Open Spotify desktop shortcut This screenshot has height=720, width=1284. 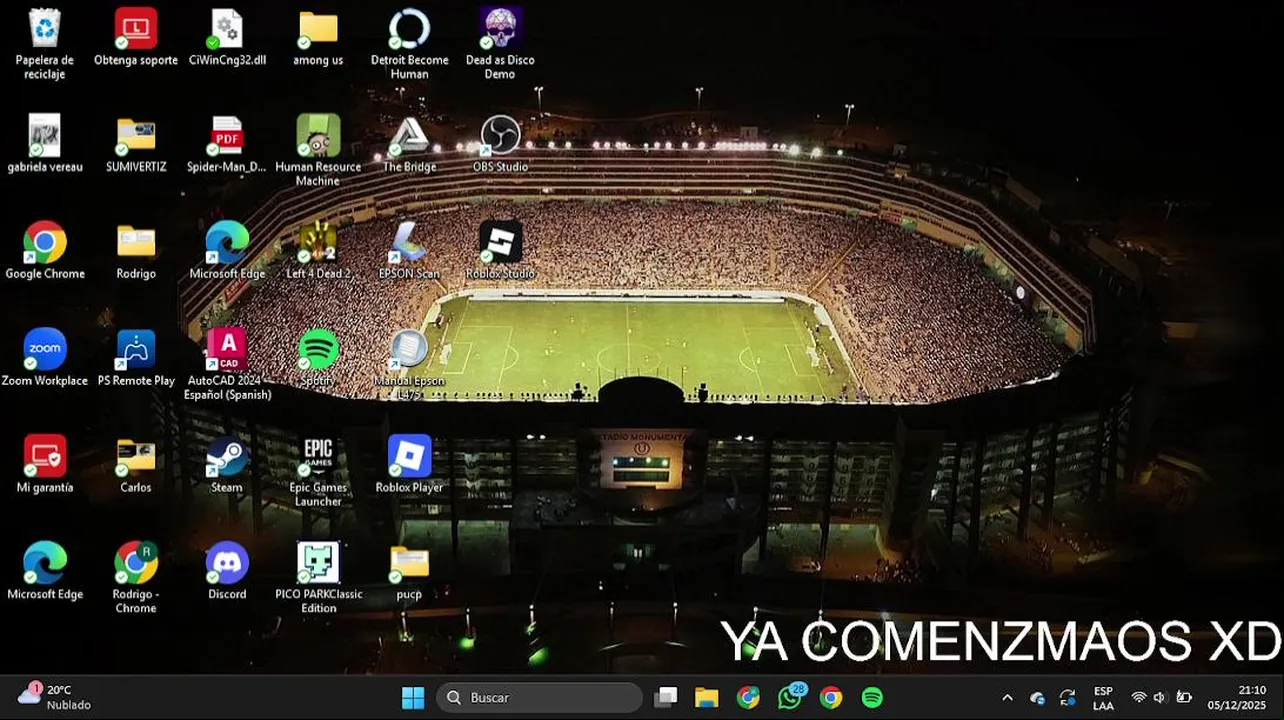click(x=318, y=358)
